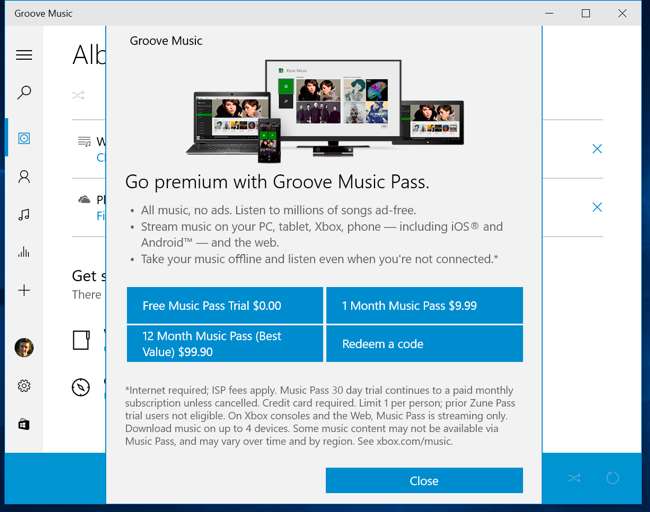Click the shuffle icon under Albums heading

[78, 96]
